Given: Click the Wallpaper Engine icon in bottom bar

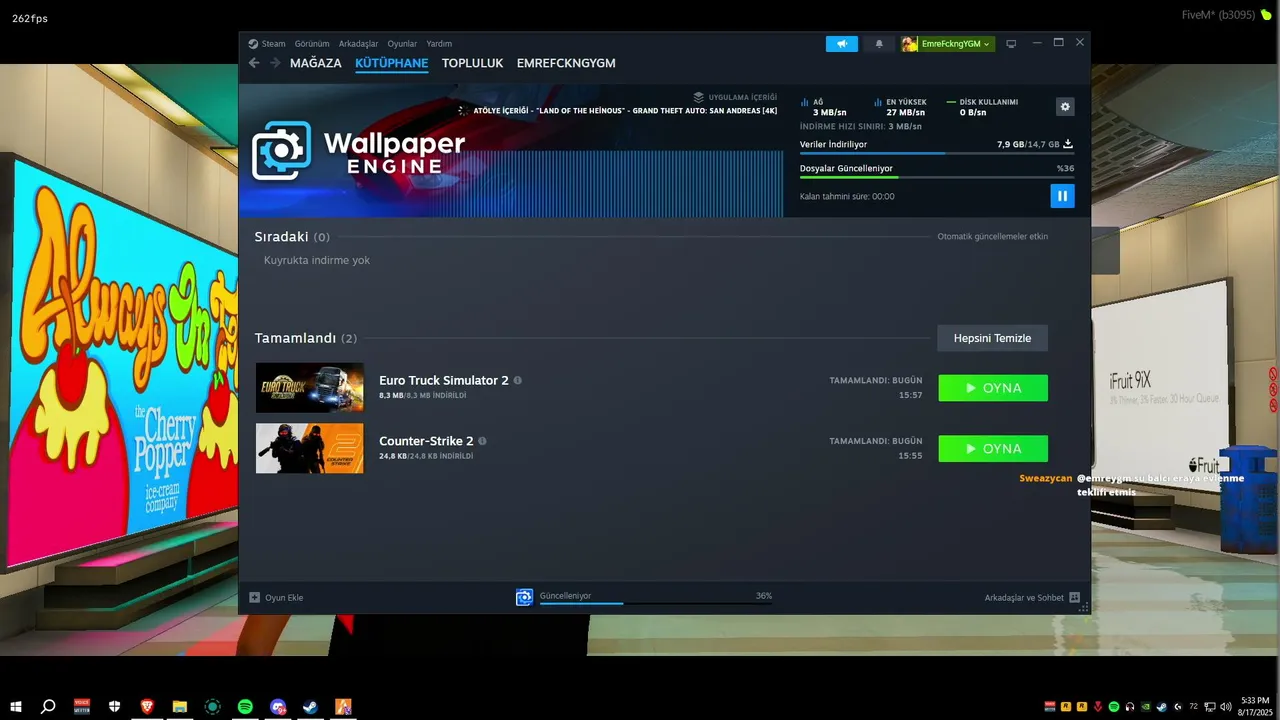Looking at the screenshot, I should coord(524,597).
